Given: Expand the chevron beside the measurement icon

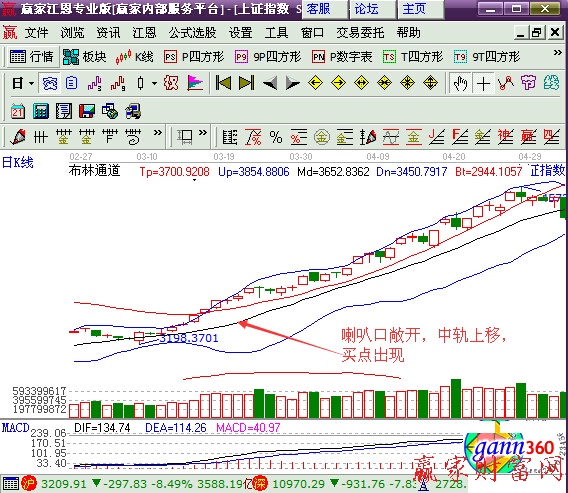Looking at the screenshot, I should point(203,133).
